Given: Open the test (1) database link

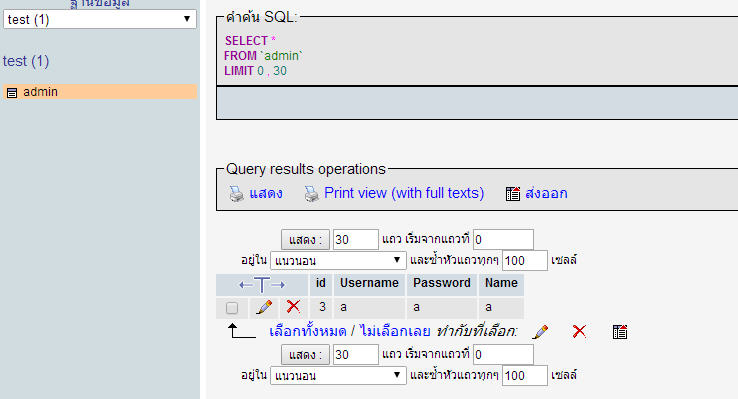Looking at the screenshot, I should coord(26,61).
